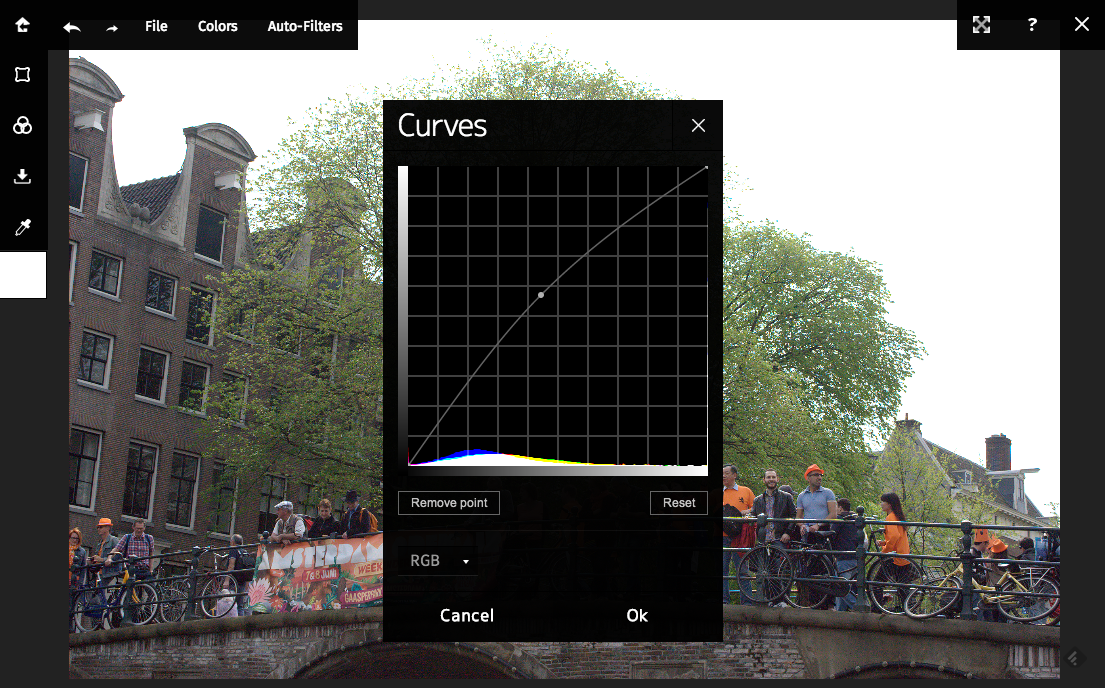Close the editor with the top-right X
This screenshot has width=1105, height=688.
(x=1082, y=24)
